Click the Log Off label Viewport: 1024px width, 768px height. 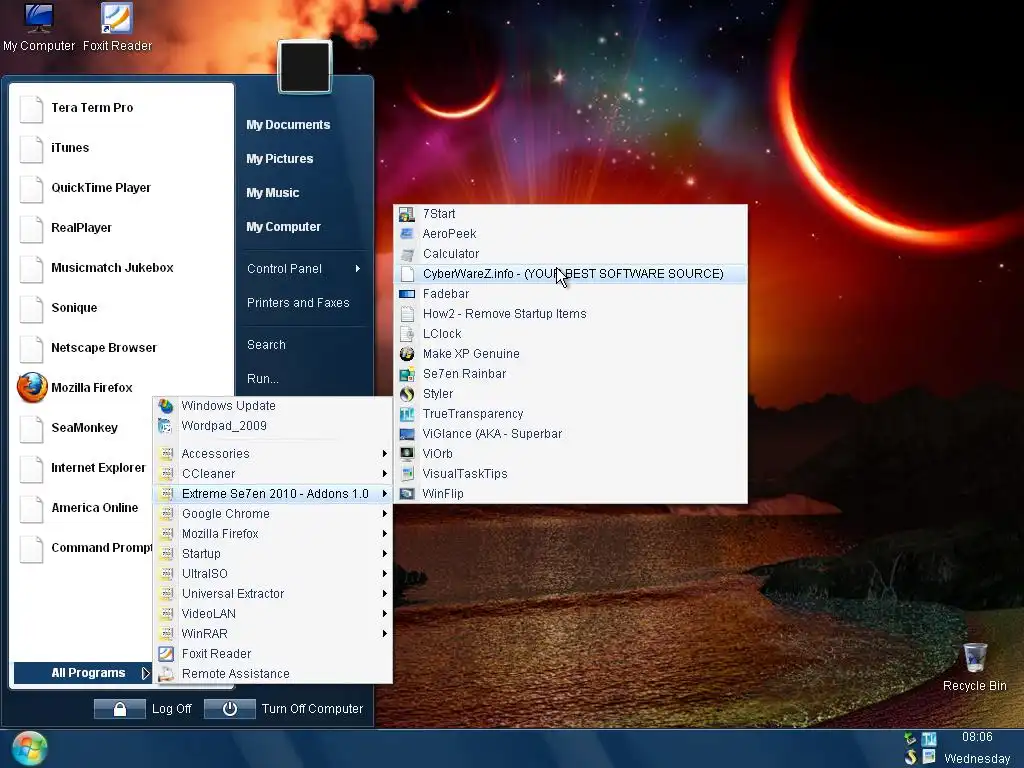172,709
